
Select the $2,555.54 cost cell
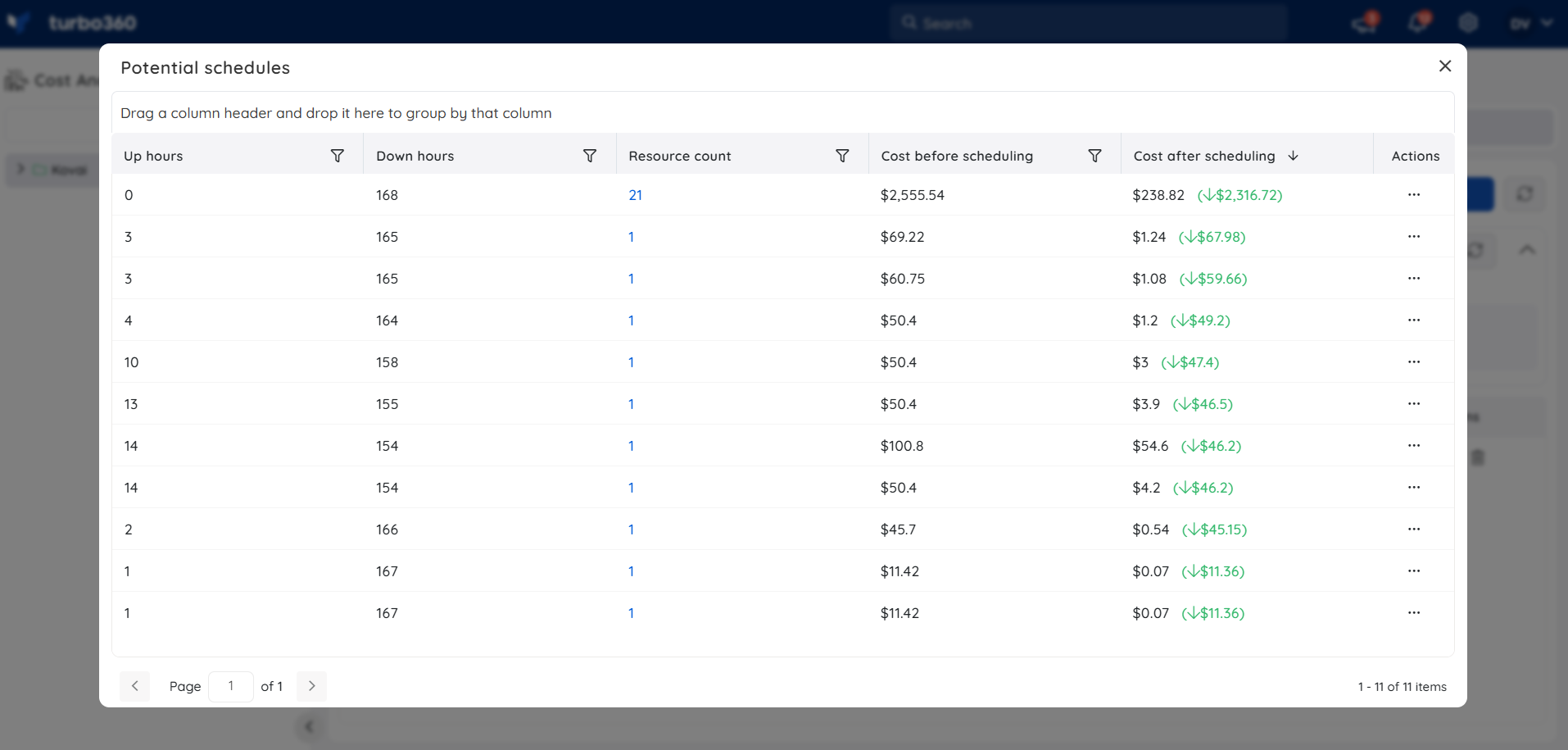coord(912,195)
